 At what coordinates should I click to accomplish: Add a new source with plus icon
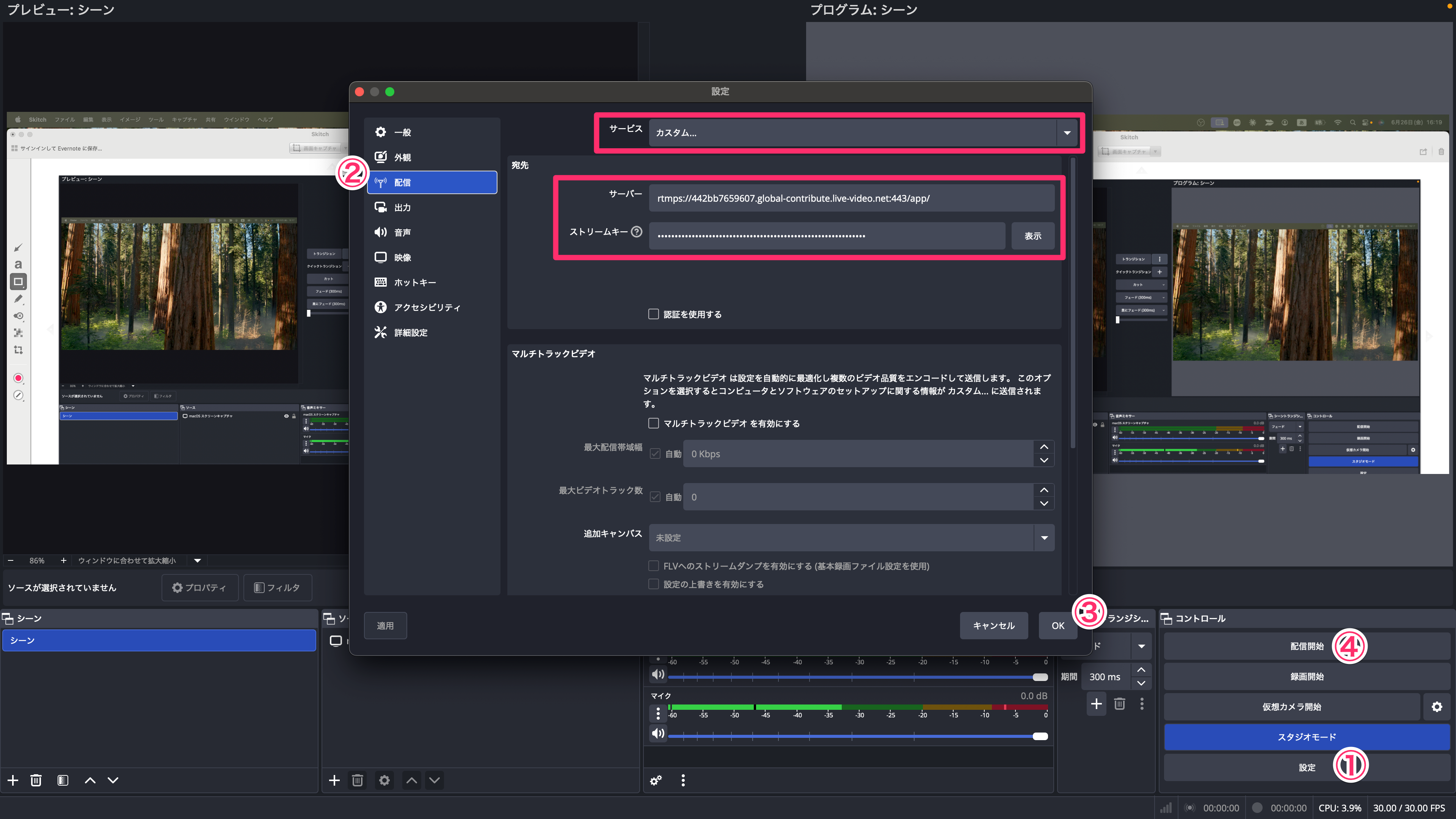[334, 780]
